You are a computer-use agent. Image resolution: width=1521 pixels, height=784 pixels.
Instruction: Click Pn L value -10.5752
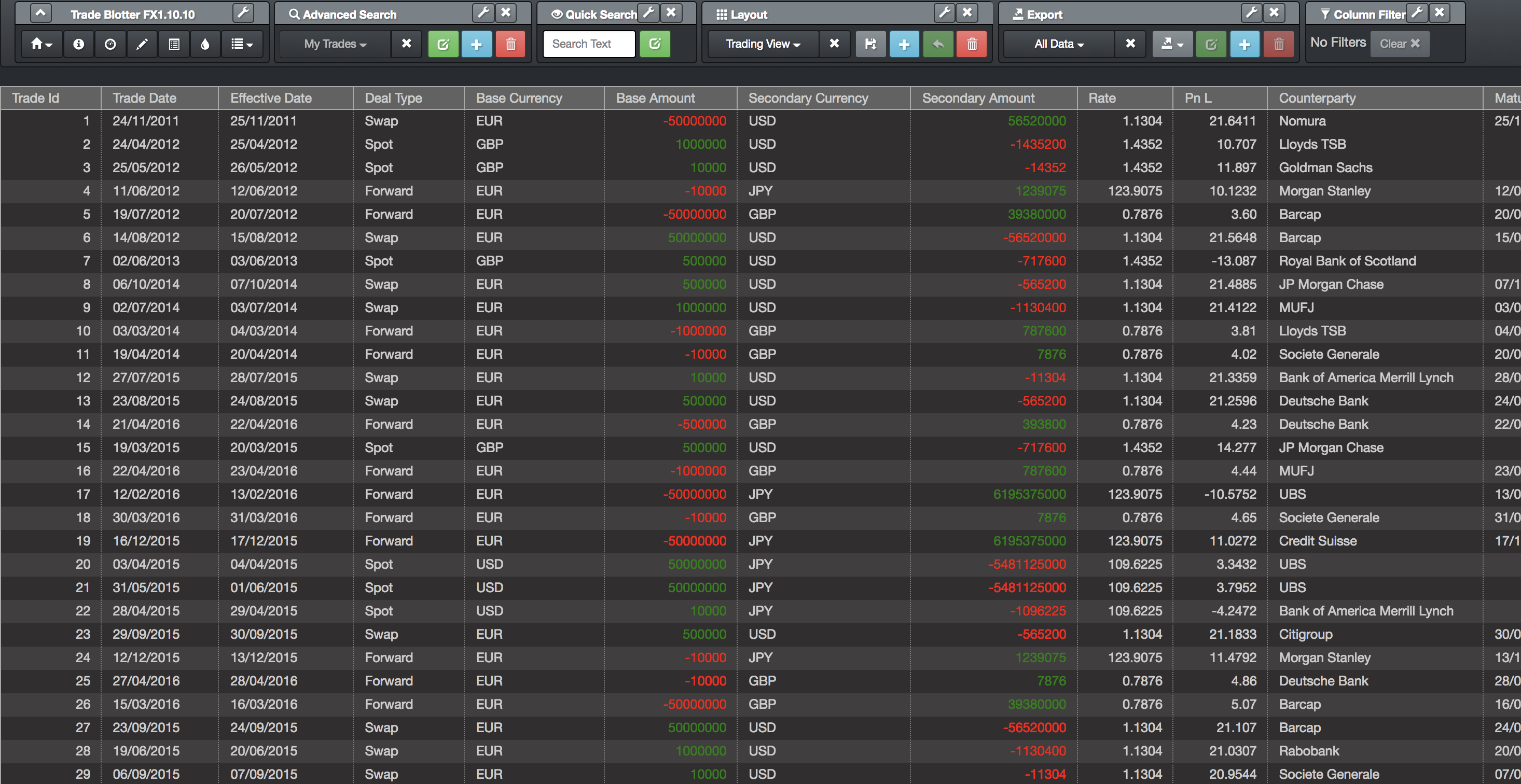(x=1220, y=494)
